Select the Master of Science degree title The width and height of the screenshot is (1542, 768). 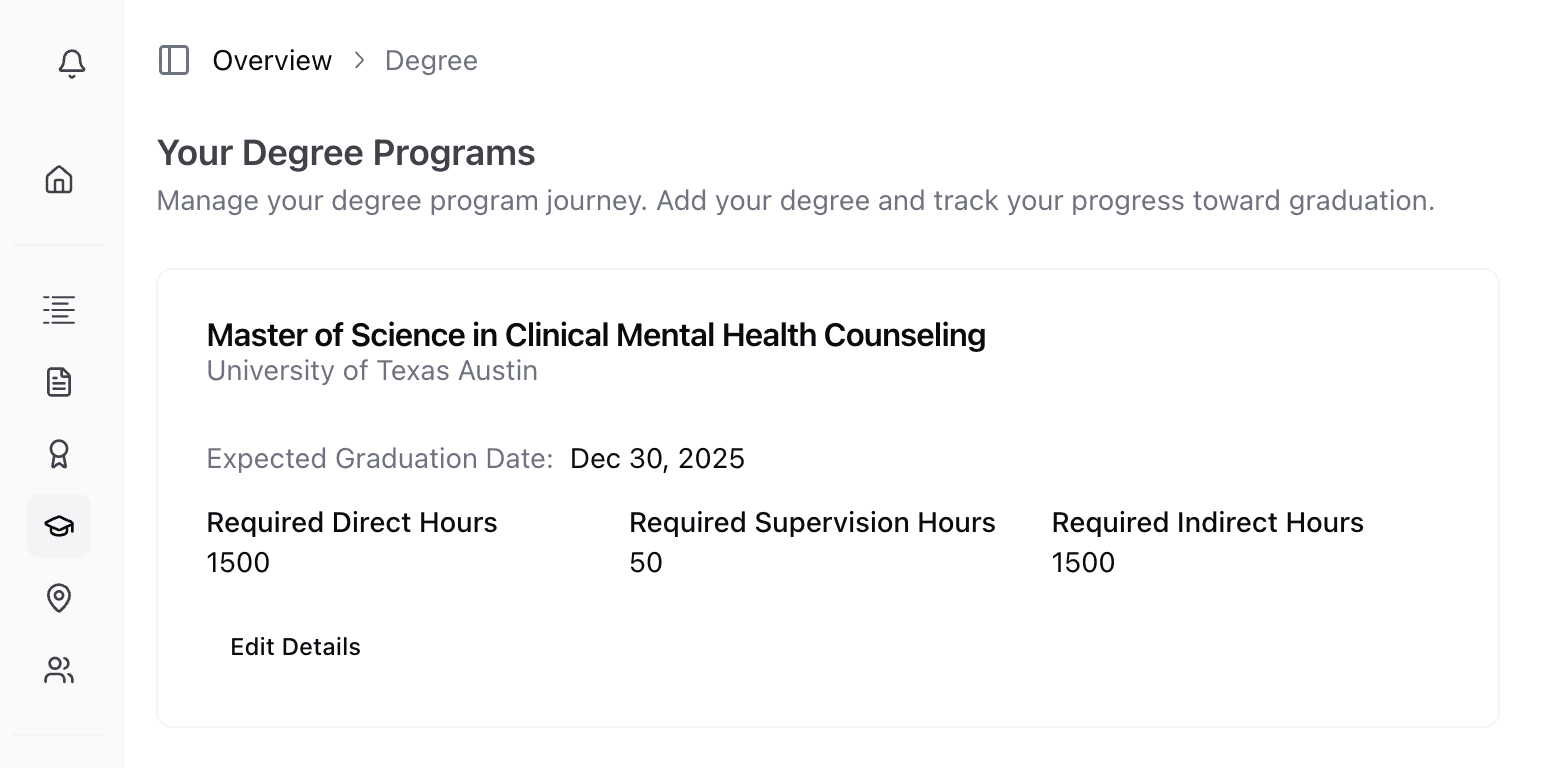click(596, 335)
